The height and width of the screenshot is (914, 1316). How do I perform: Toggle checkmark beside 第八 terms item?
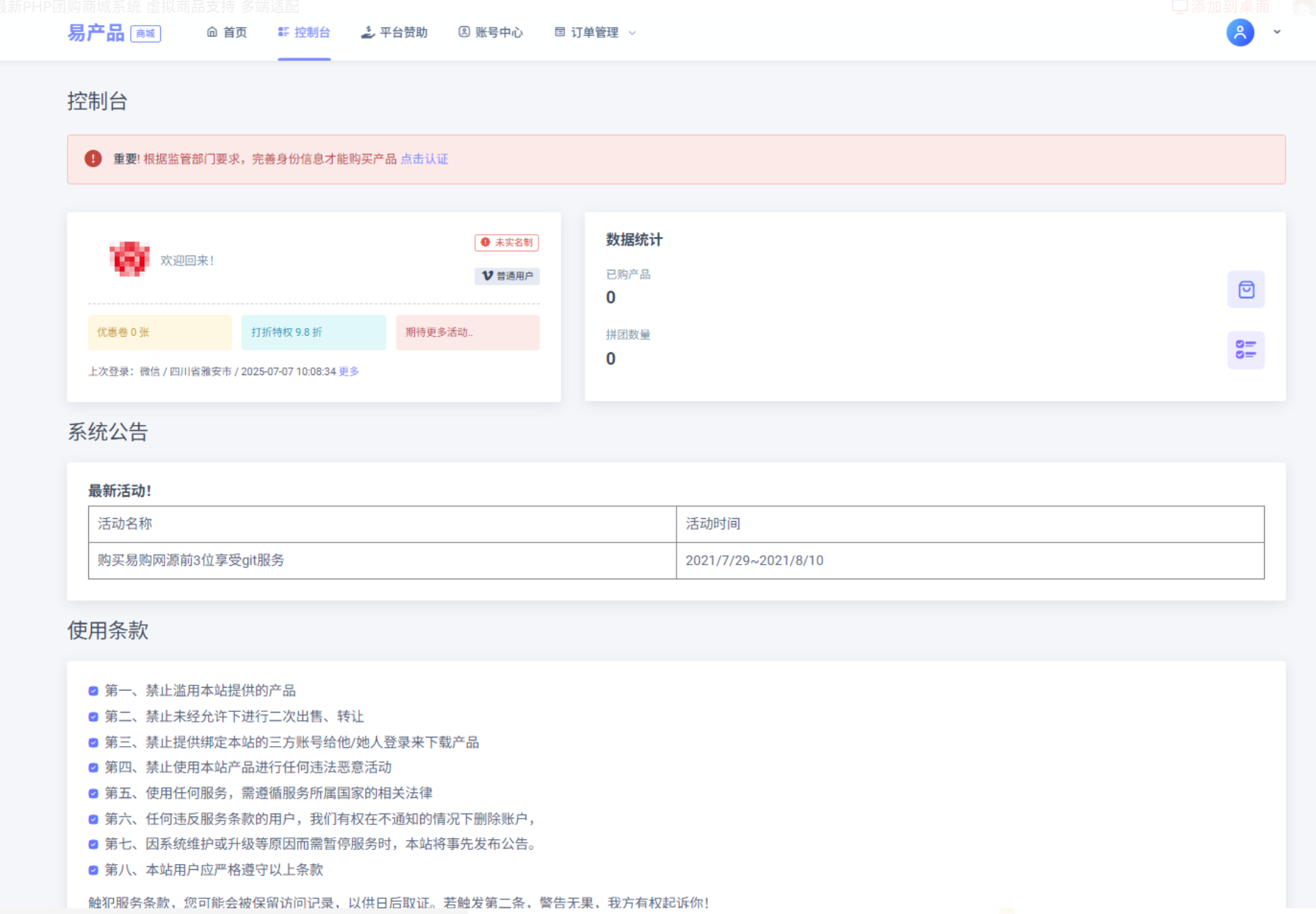pyautogui.click(x=93, y=870)
